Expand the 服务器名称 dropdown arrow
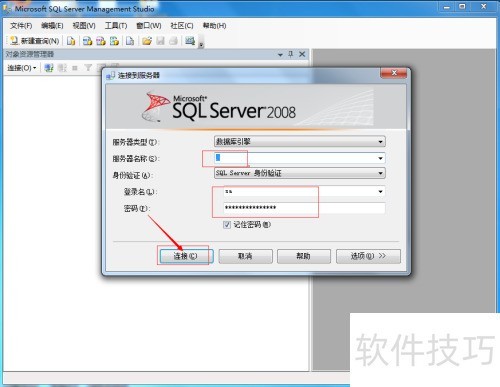This screenshot has height=387, width=500. pos(380,158)
